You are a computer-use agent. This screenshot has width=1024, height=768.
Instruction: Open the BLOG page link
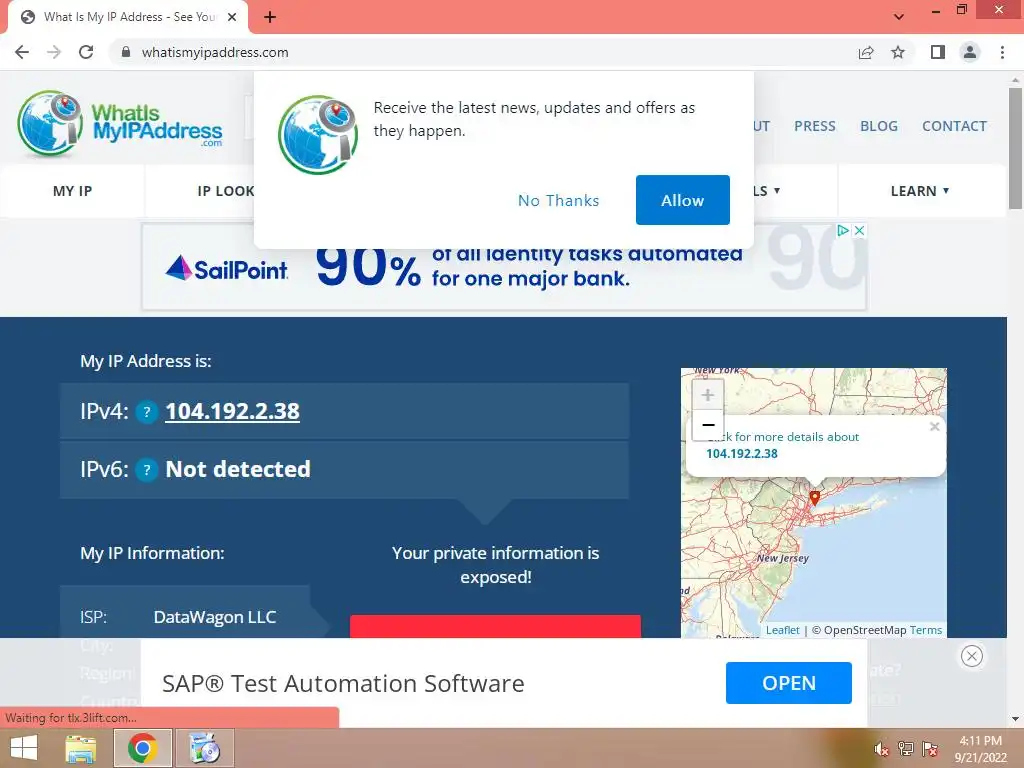coord(878,126)
